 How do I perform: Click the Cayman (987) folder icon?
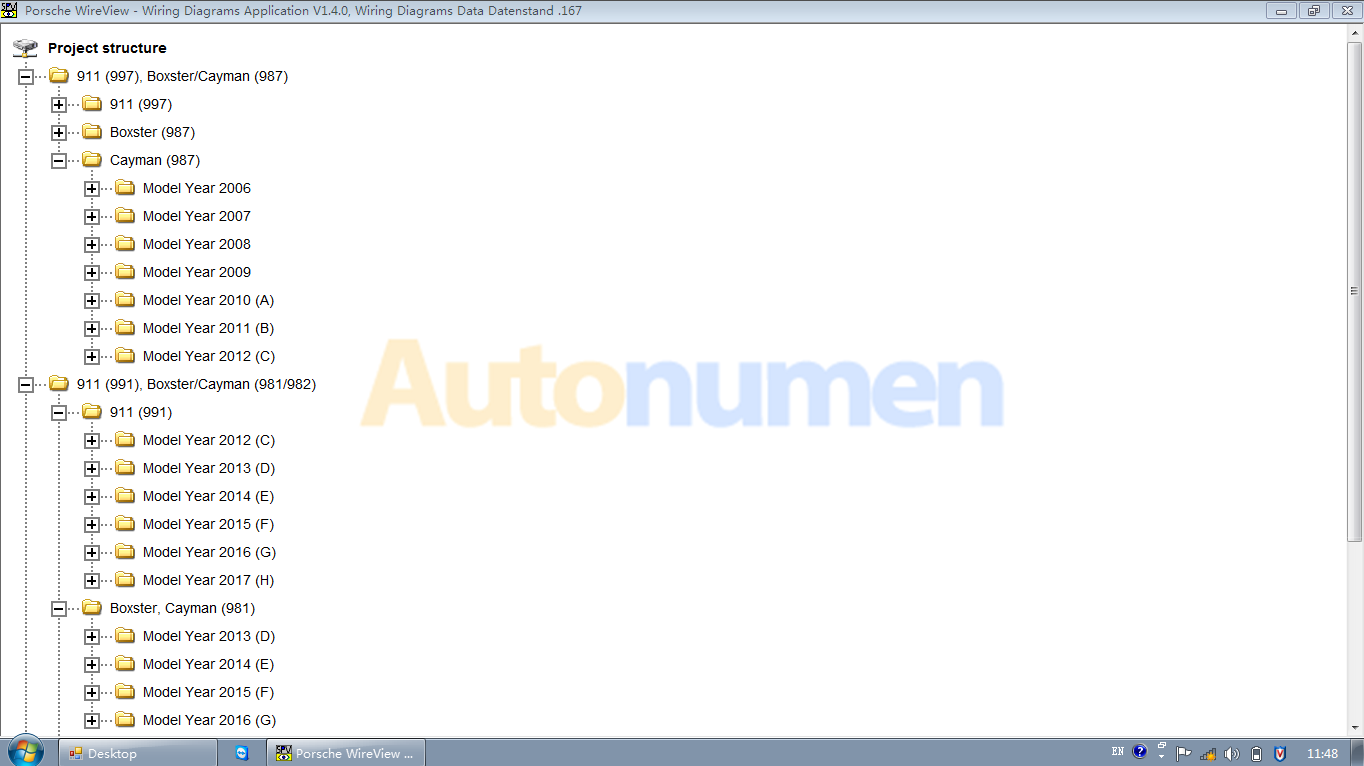92,159
